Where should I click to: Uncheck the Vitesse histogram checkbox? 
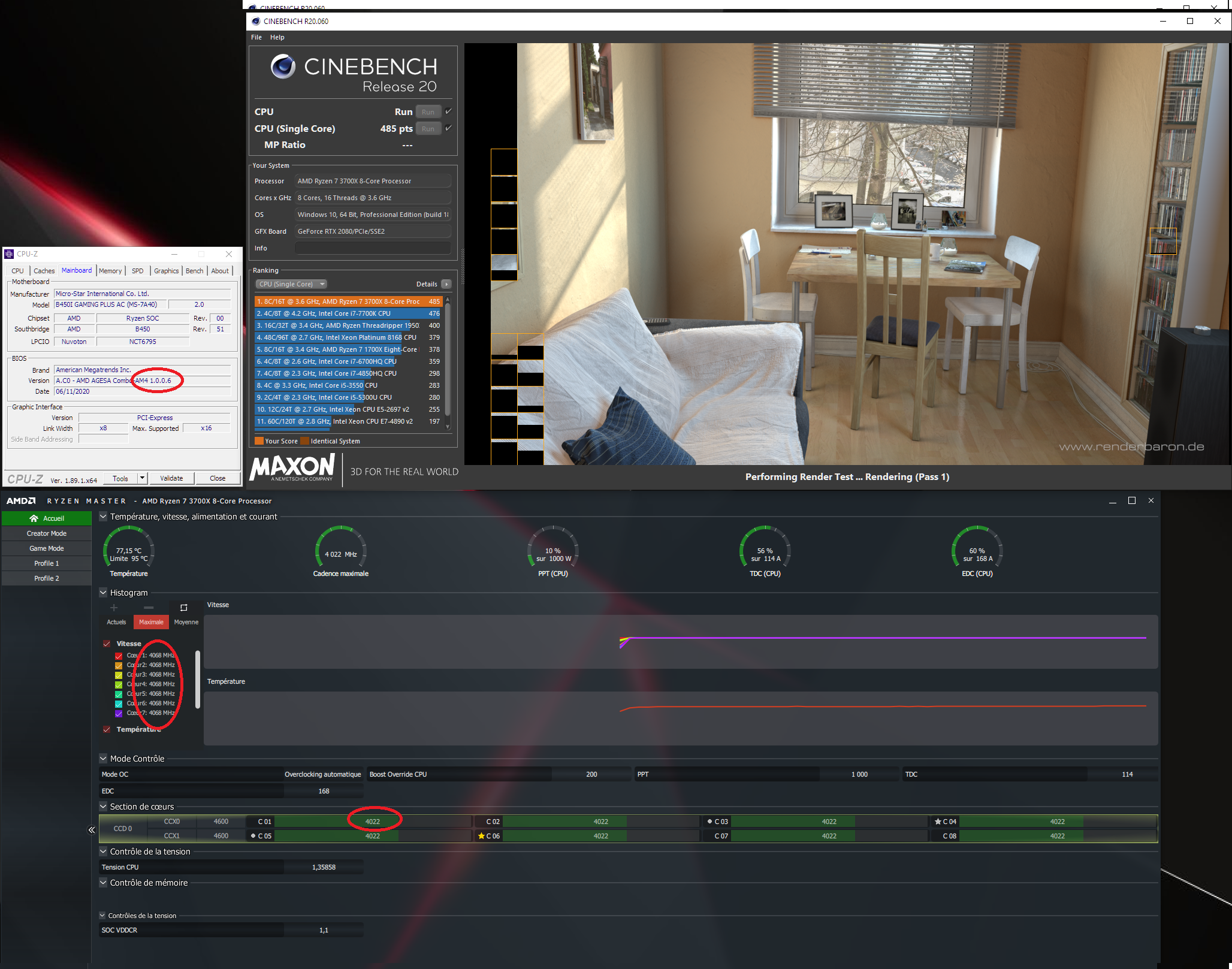tap(107, 644)
